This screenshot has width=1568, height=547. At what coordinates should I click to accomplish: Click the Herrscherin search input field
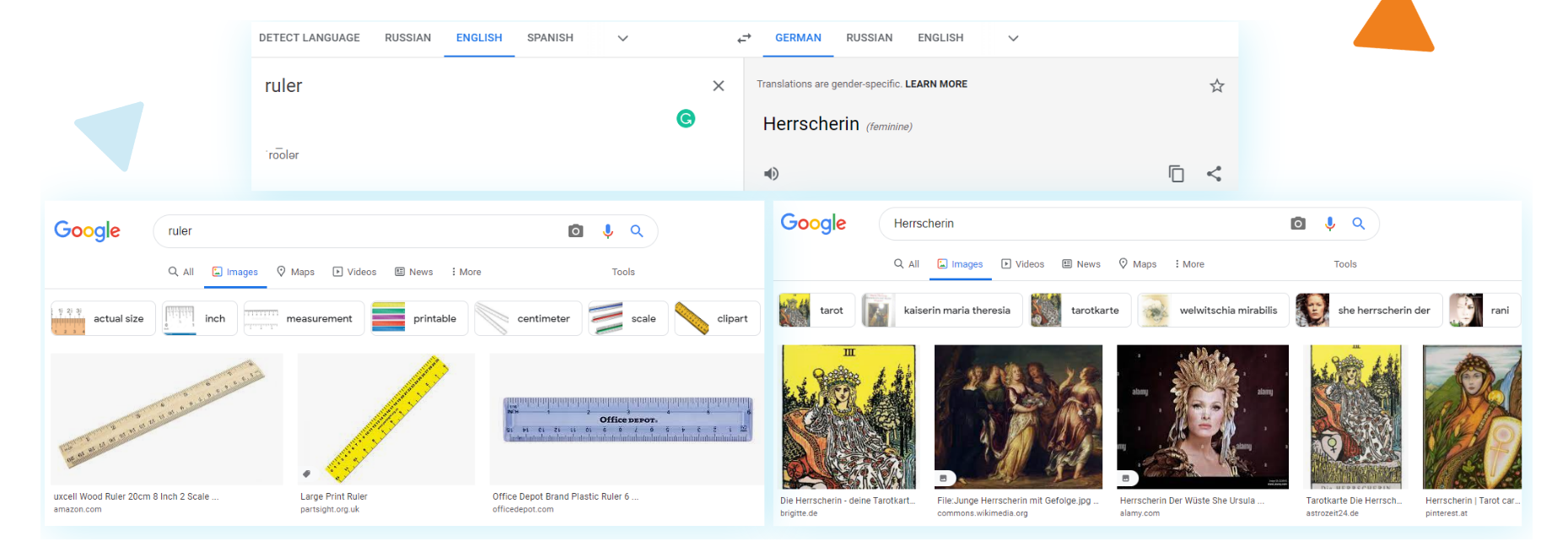coord(1080,224)
